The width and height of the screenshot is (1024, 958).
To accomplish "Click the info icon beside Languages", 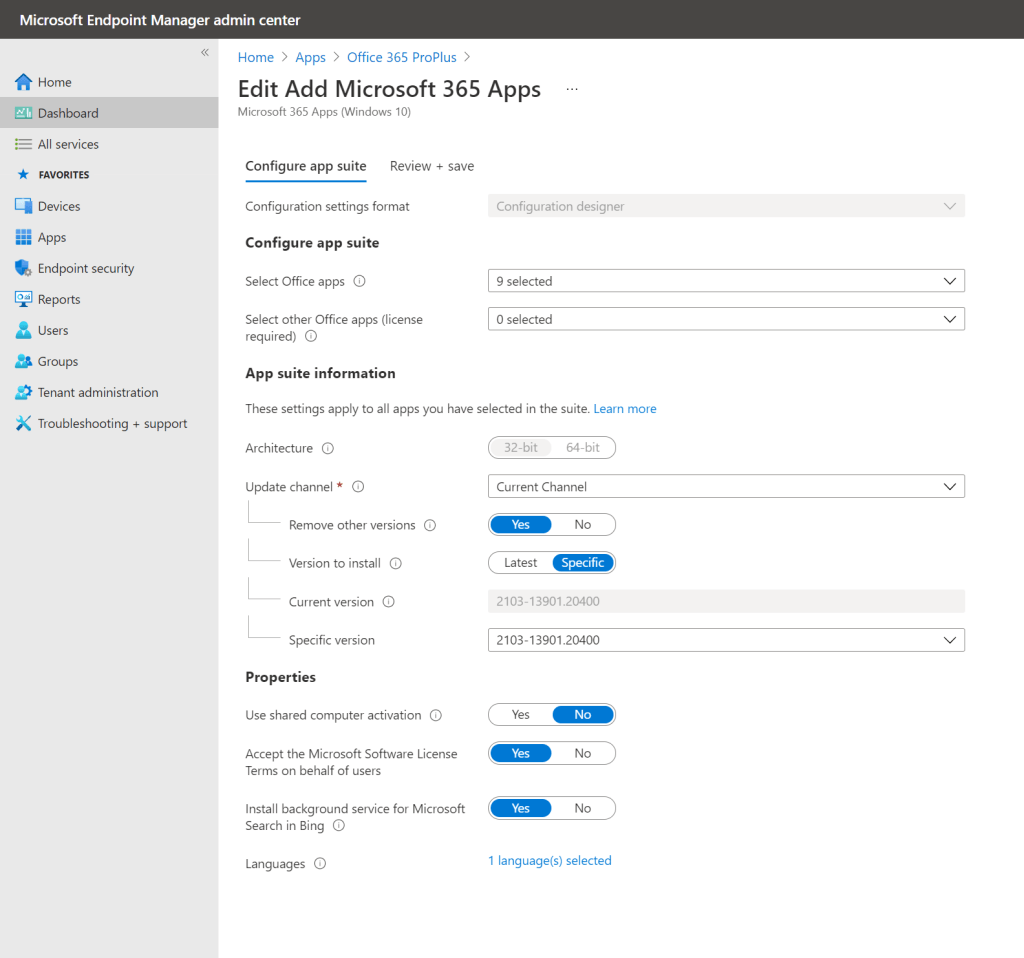I will tap(320, 864).
